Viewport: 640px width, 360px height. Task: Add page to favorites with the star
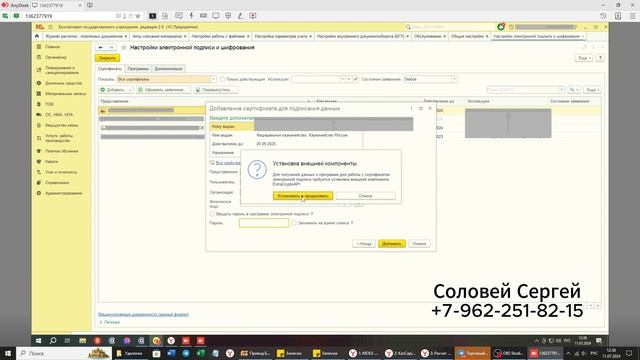point(124,48)
